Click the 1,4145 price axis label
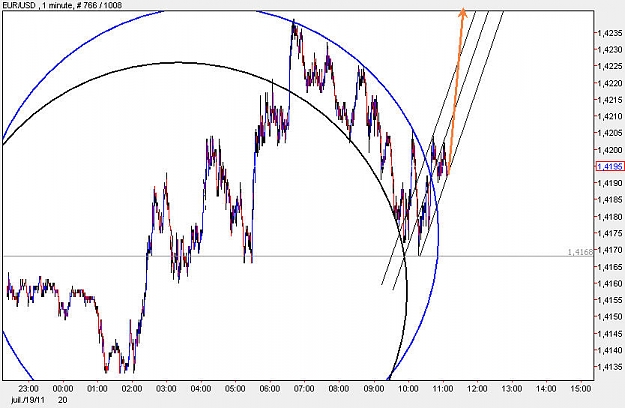This screenshot has width=625, height=408. pos(611,334)
